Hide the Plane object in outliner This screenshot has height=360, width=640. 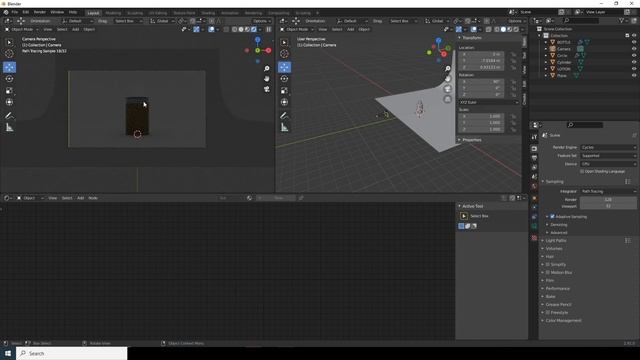[x=634, y=76]
